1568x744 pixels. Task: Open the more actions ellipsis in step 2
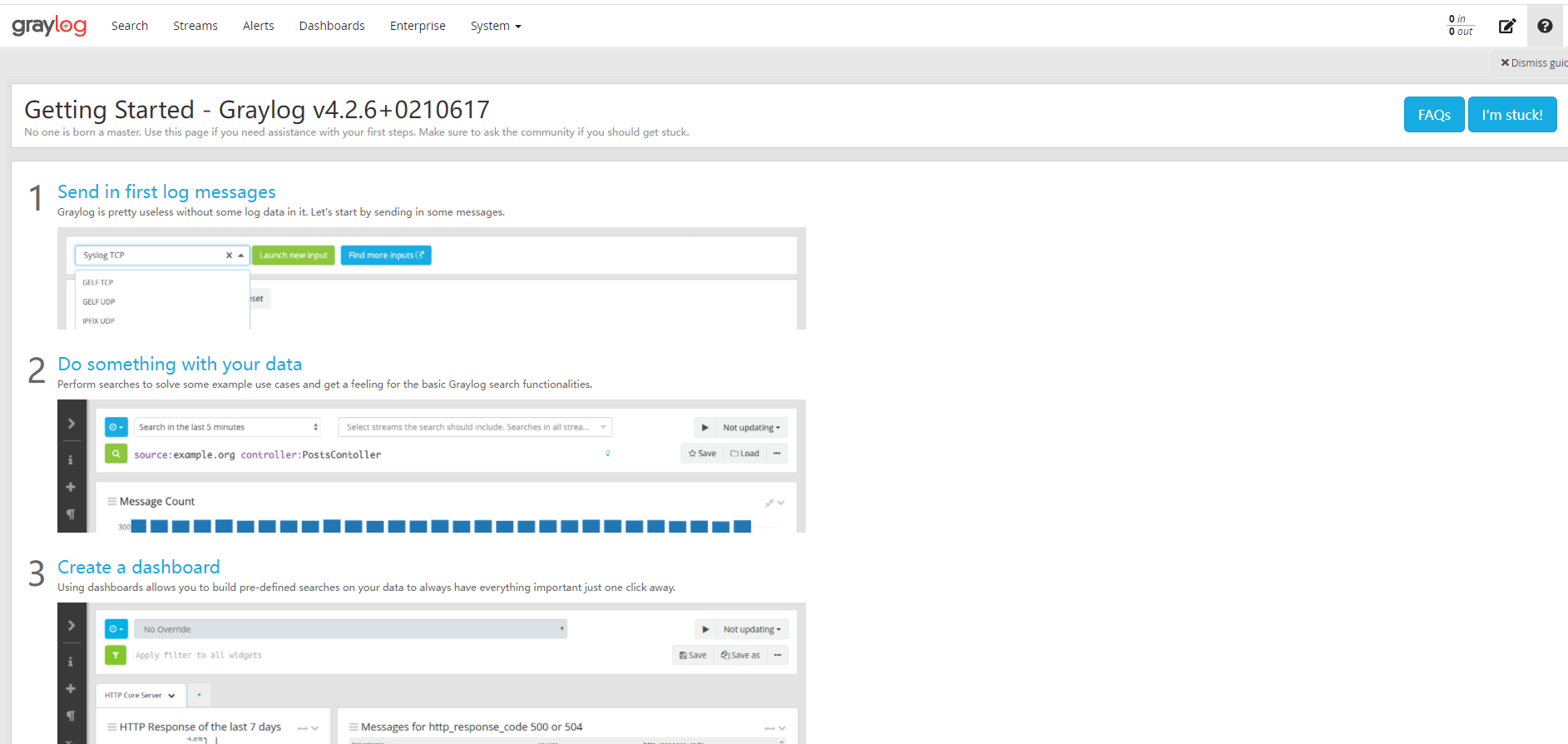coord(777,454)
